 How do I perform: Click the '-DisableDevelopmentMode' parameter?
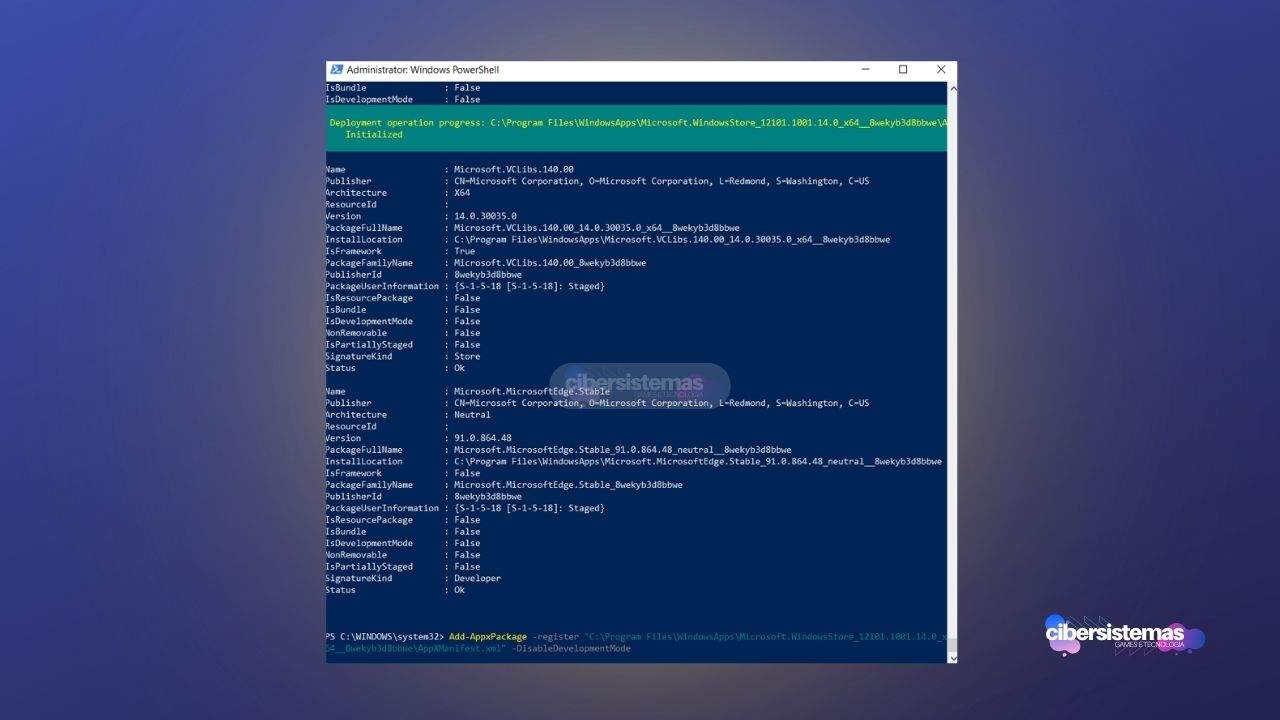point(572,649)
